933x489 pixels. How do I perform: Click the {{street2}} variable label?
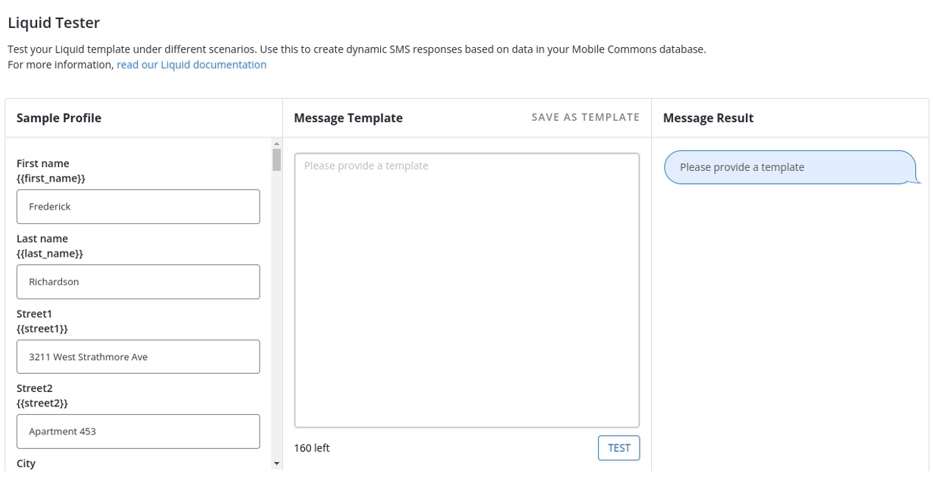(42, 404)
